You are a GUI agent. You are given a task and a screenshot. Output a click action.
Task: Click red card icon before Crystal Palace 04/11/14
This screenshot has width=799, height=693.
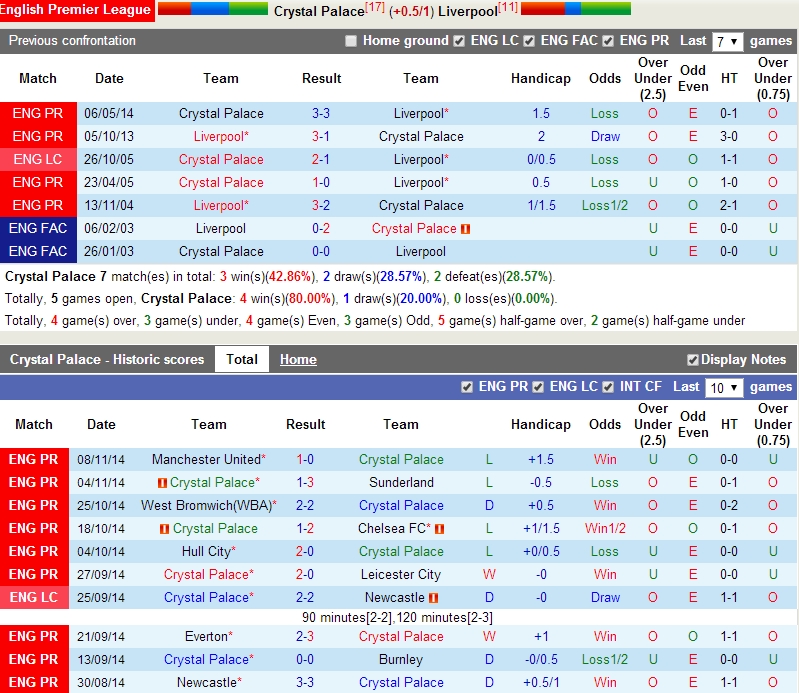pos(163,483)
